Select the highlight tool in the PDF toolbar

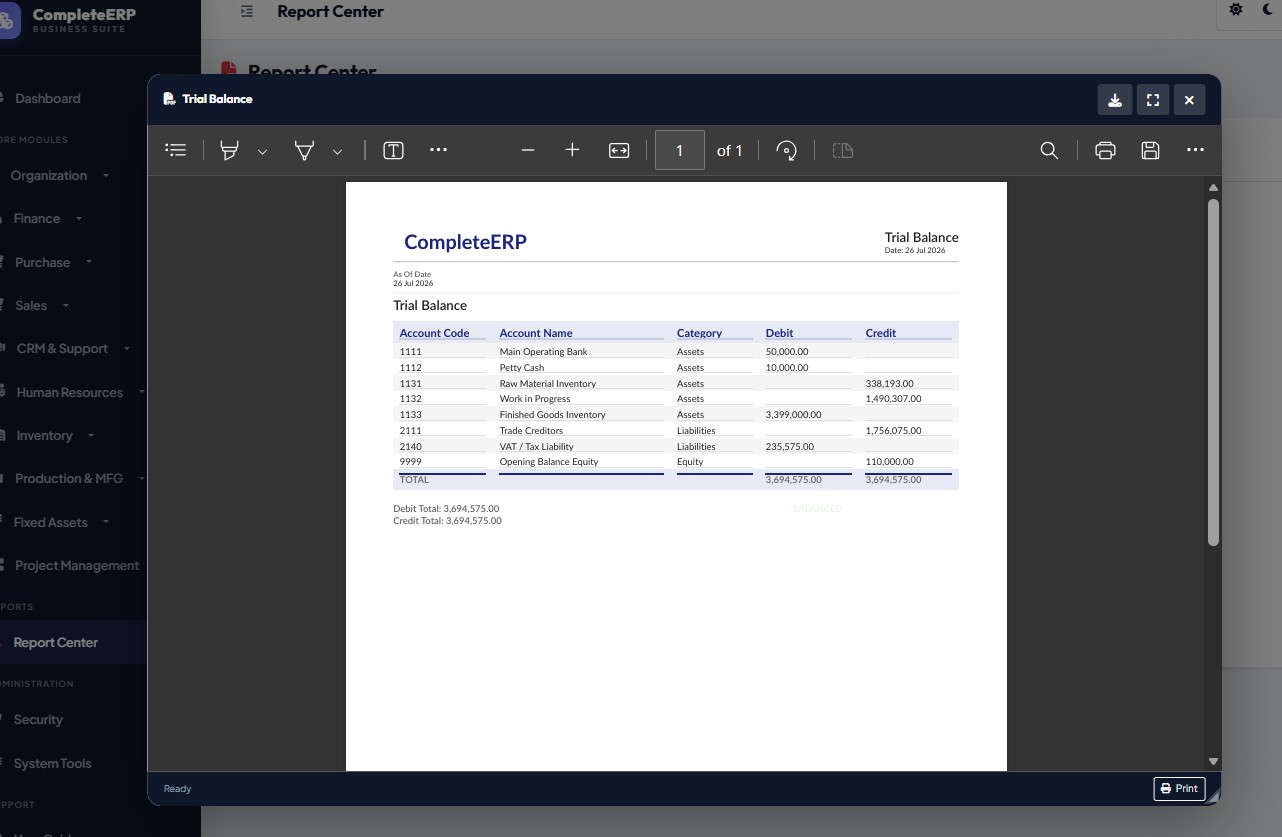(230, 150)
